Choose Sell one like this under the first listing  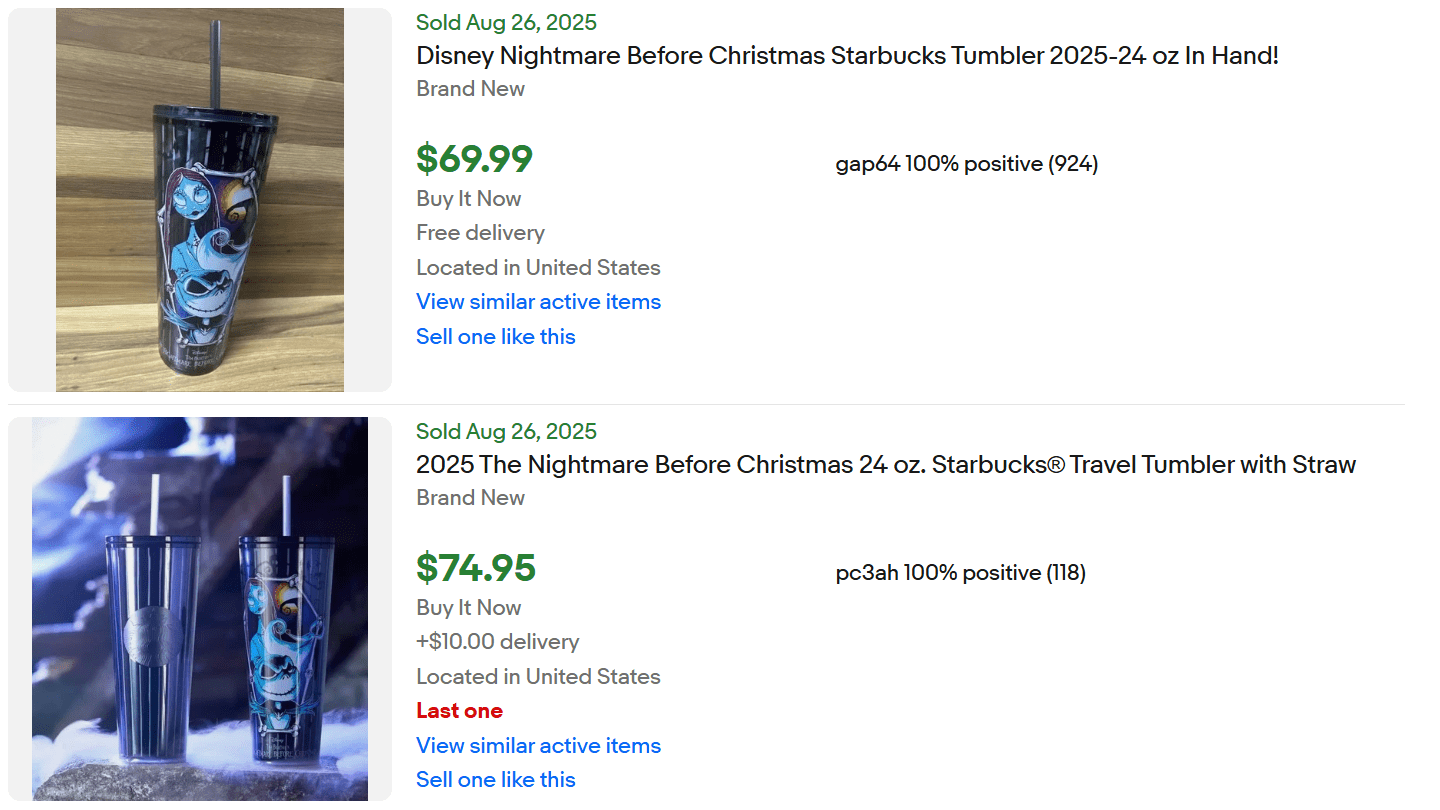495,336
